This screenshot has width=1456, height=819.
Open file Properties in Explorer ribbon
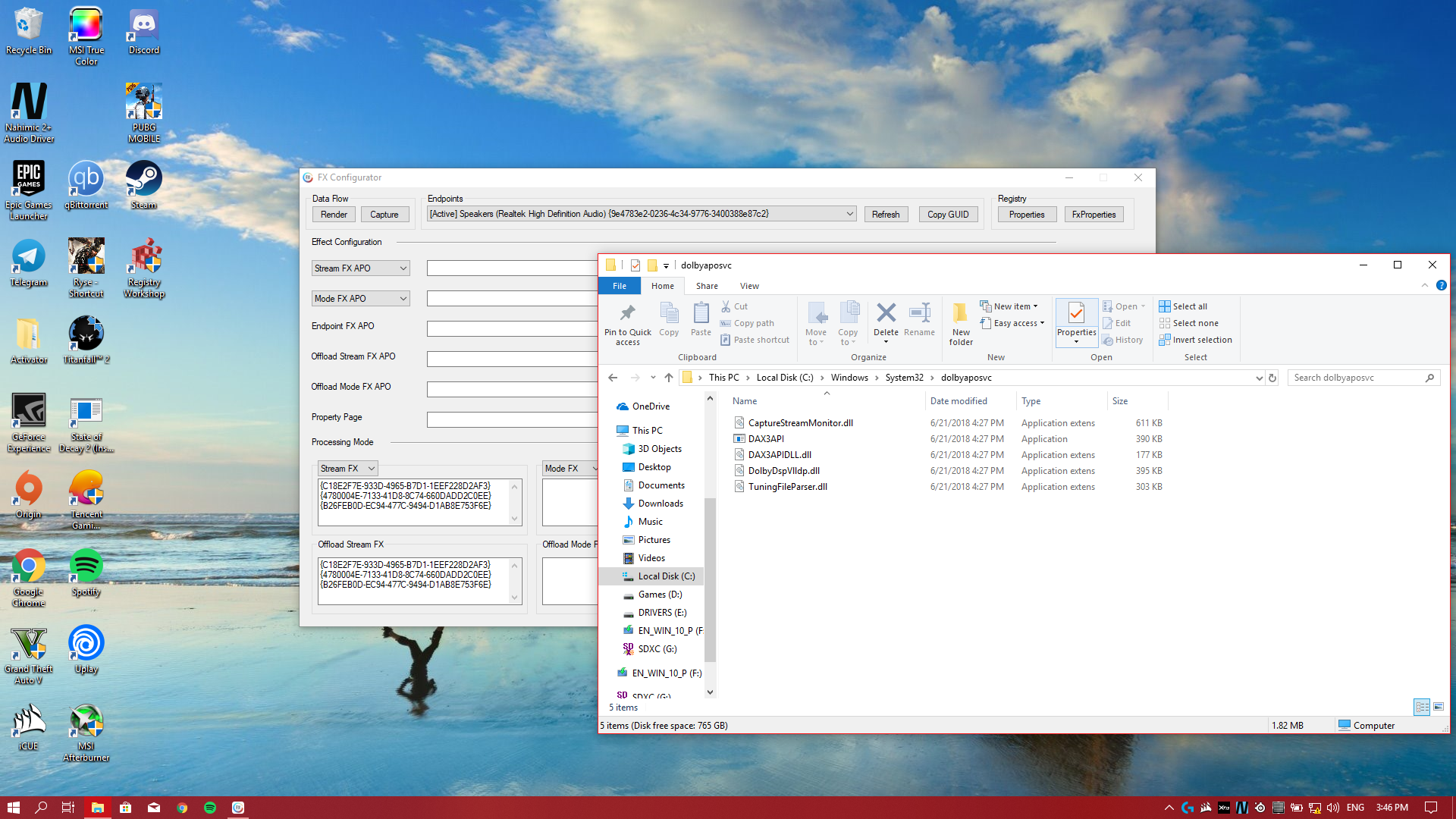(x=1076, y=322)
